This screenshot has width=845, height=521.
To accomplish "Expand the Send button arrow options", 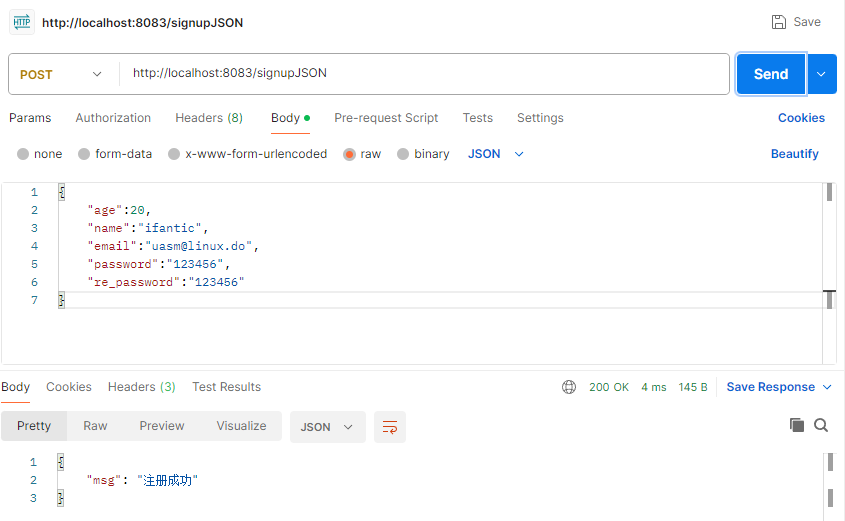I will (821, 74).
